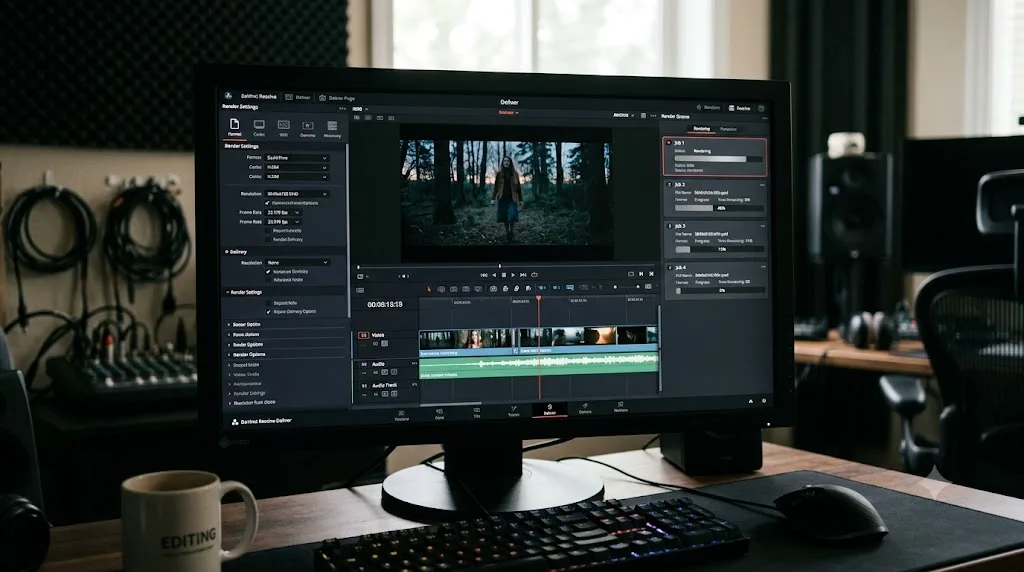Screen dimensions: 1024x572
Task: Select the Job 1 rendering card
Action: [715, 157]
